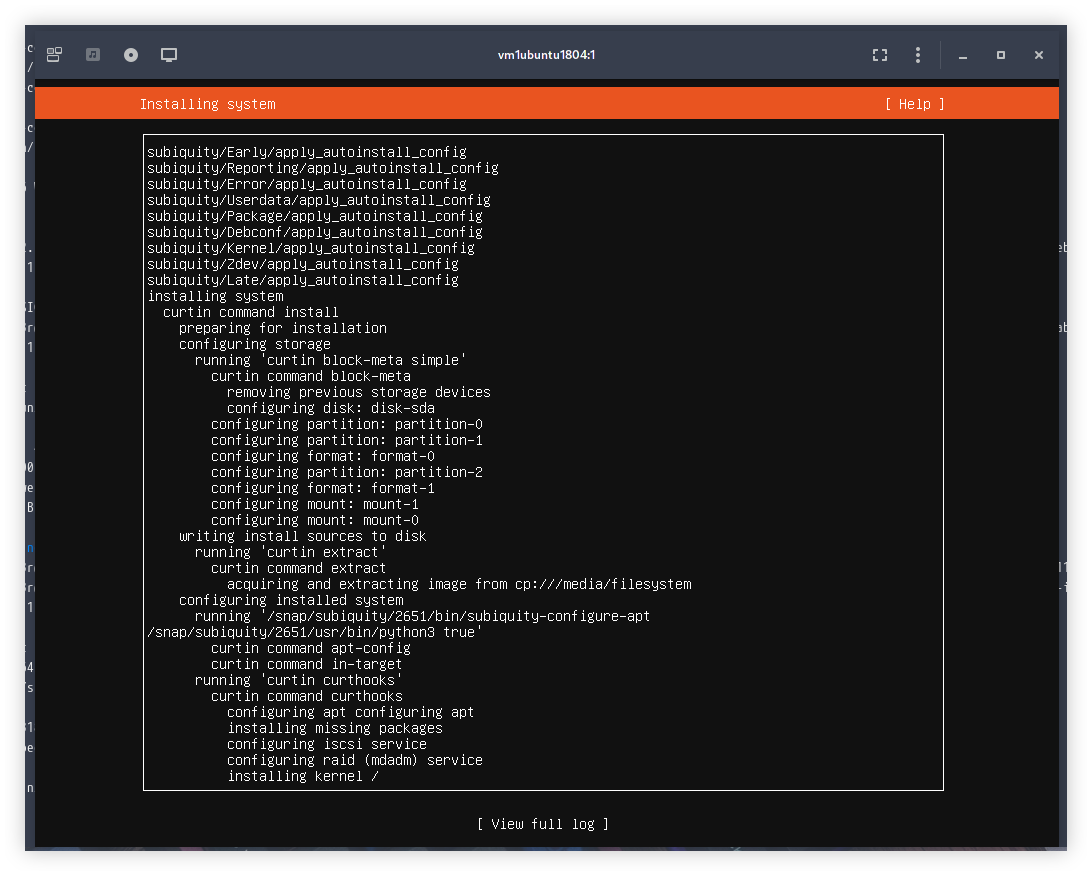The height and width of the screenshot is (876, 1092).
Task: Click the monitor display icon
Action: (x=169, y=55)
